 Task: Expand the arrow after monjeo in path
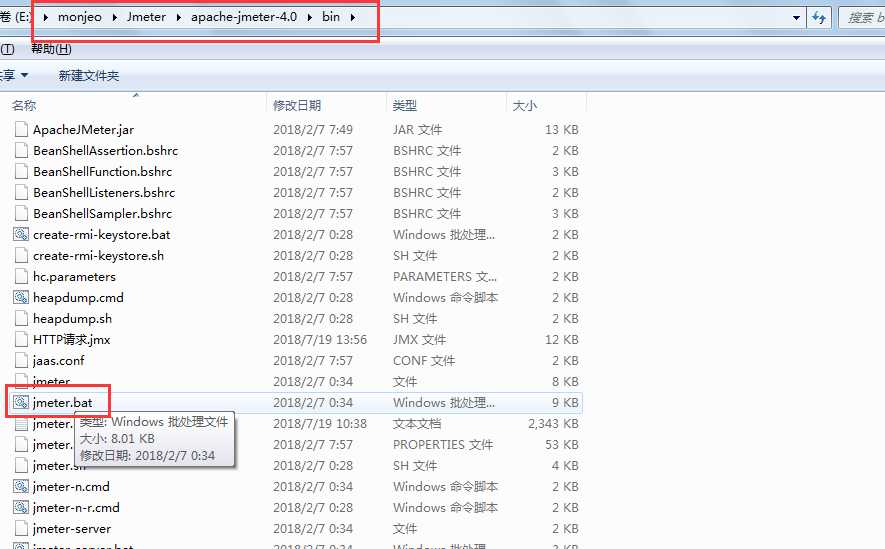tap(115, 17)
